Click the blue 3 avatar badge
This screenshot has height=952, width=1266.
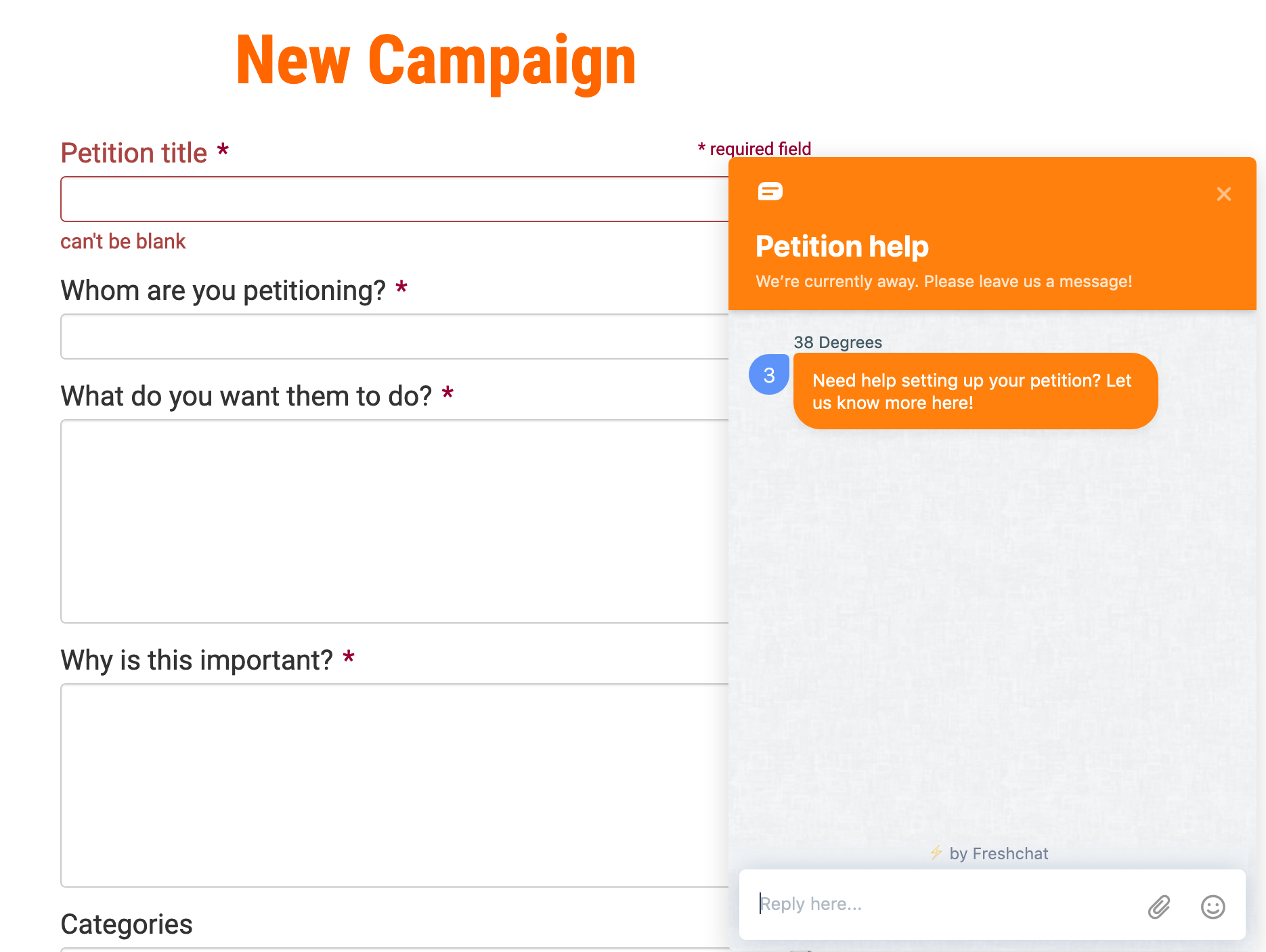point(769,374)
